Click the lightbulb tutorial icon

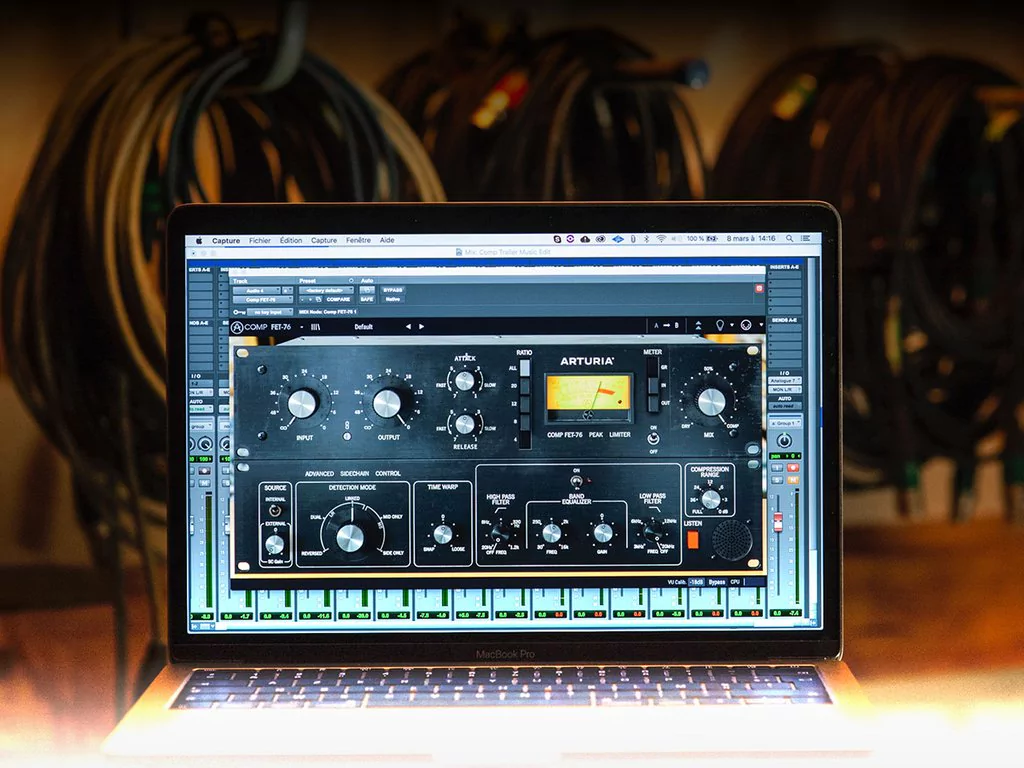(x=718, y=326)
